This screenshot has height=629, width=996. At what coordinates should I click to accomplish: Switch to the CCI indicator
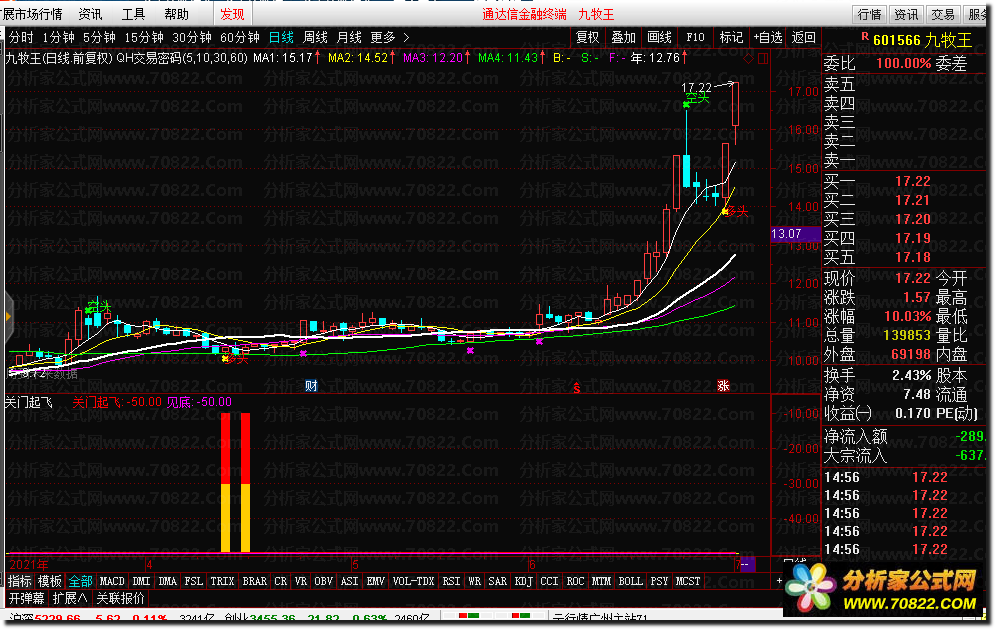[x=549, y=581]
